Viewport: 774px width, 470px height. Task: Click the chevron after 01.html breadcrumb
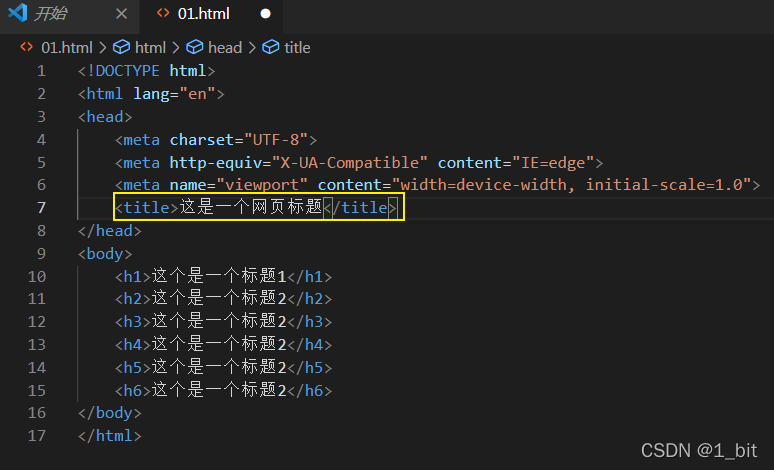(103, 48)
